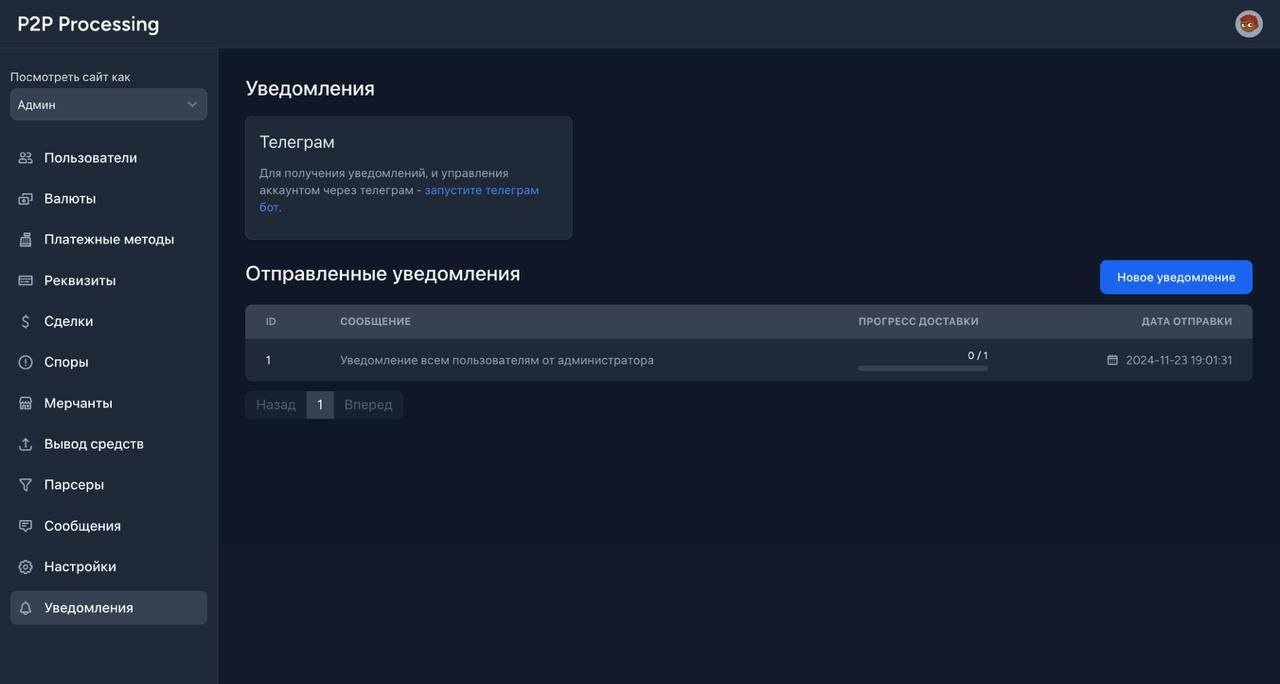
Task: Click the ДАТА ОТПРАВКИ column header
Action: [x=1187, y=321]
